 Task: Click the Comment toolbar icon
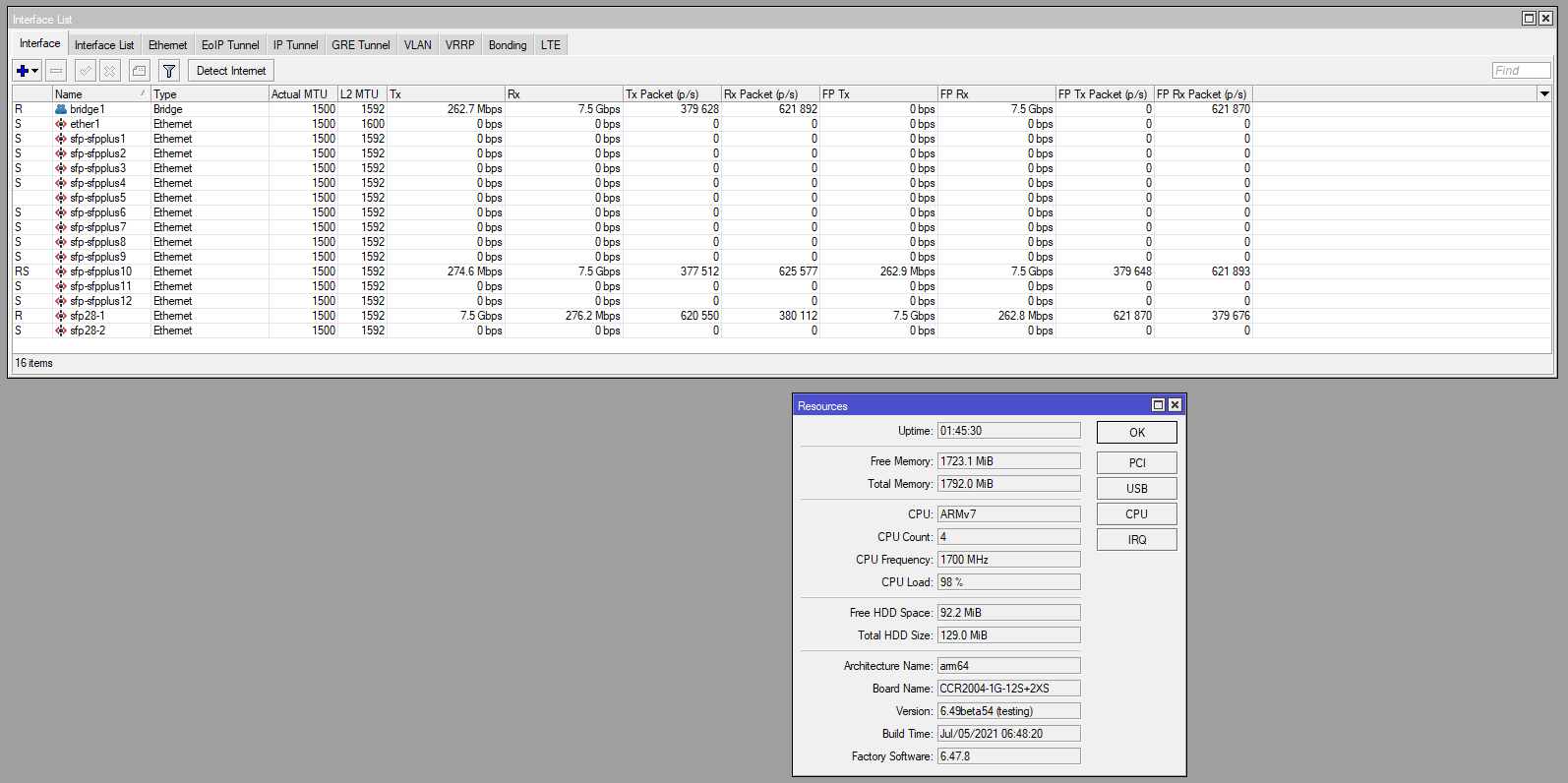(140, 71)
